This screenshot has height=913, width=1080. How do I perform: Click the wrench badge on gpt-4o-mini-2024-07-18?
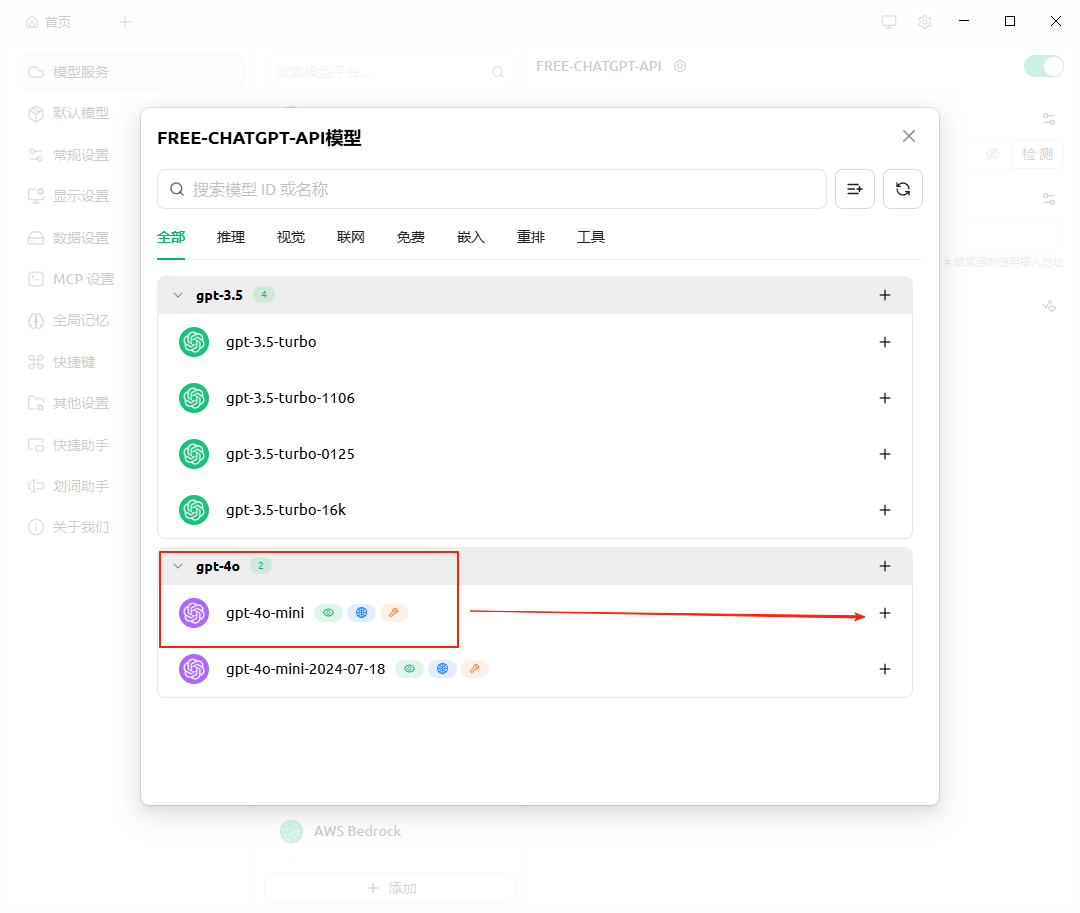pyautogui.click(x=475, y=669)
